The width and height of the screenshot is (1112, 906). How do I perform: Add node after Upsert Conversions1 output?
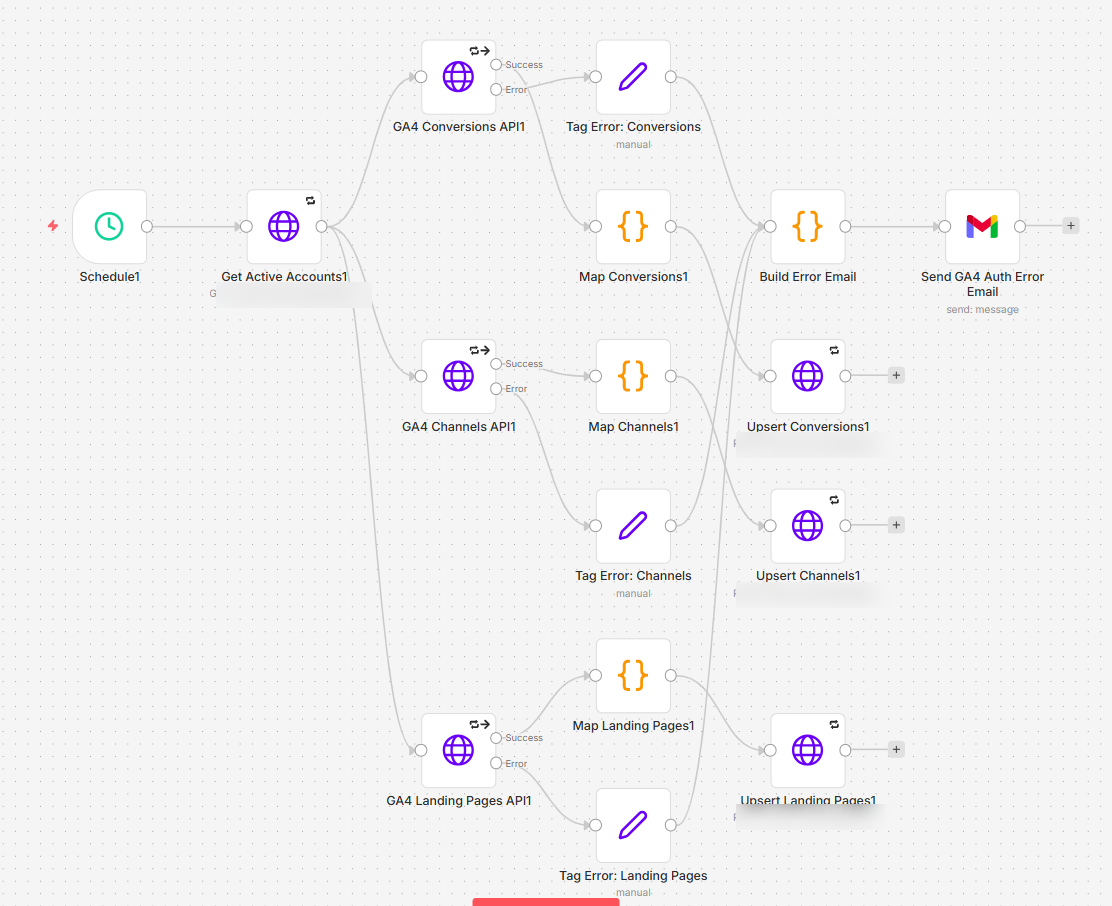[896, 375]
